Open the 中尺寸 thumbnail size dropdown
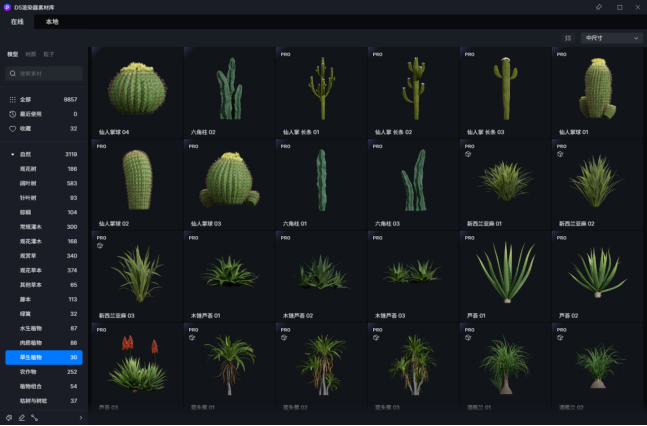 point(612,38)
